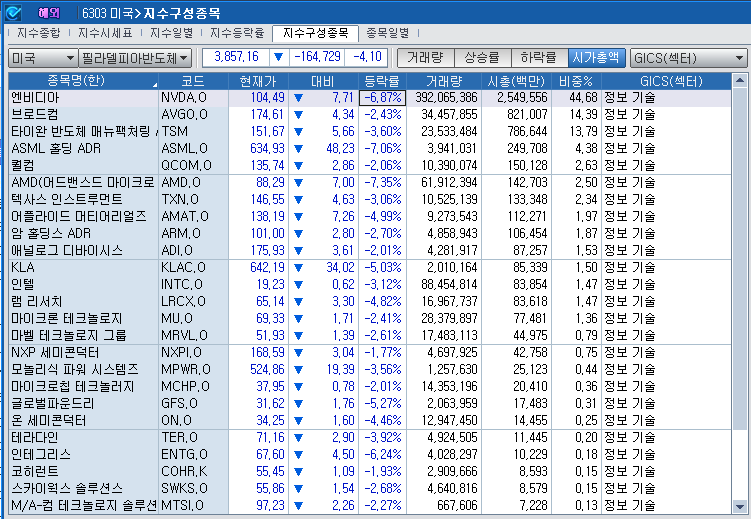Open the 필라델피아반도체 index dropdown
The width and height of the screenshot is (751, 519).
click(x=135, y=58)
